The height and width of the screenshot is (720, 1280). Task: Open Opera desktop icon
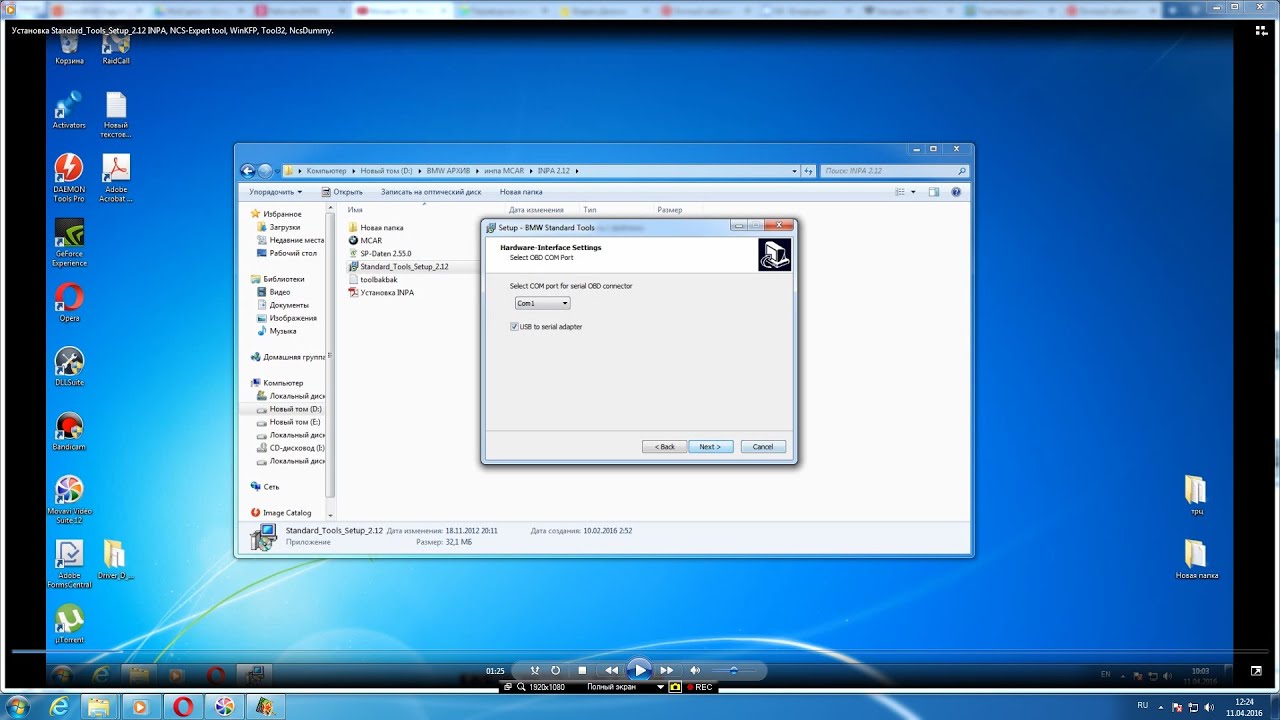(69, 303)
